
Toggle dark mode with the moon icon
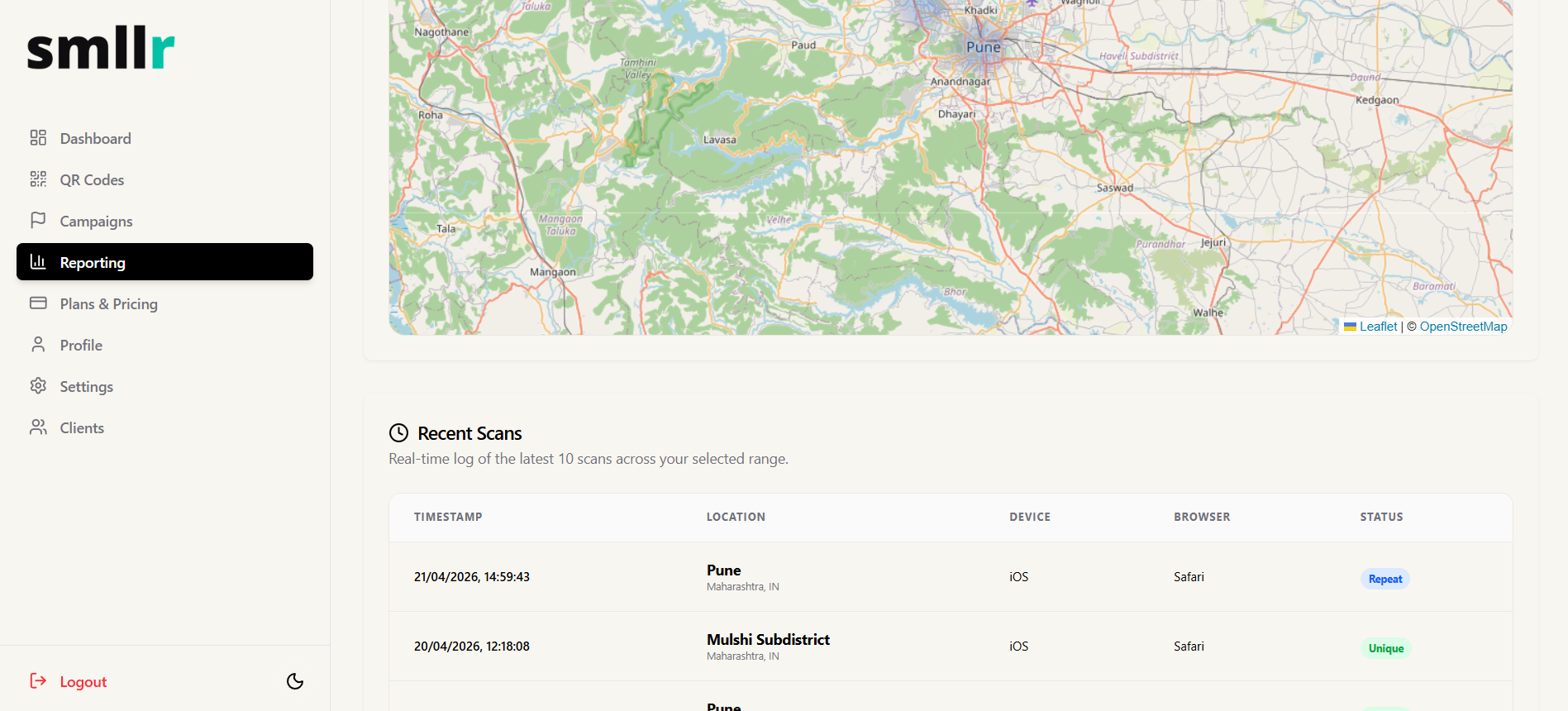pos(295,681)
